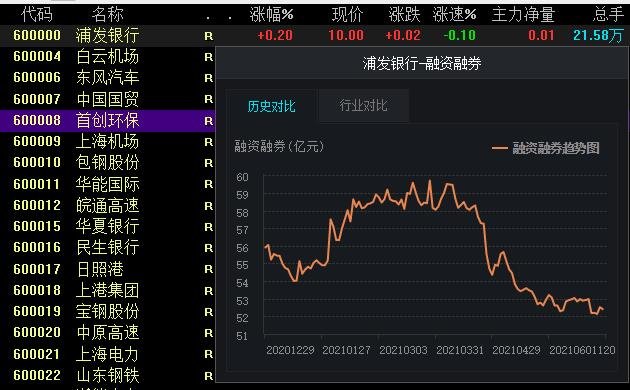
Task: Click stock code 600011
Action: [x=37, y=184]
